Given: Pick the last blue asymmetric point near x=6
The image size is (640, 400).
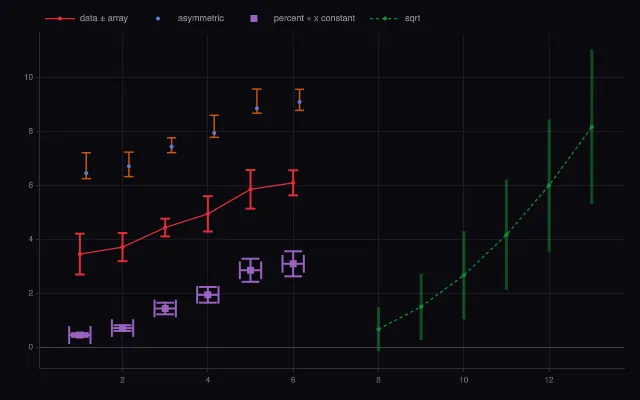Looking at the screenshot, I should pyautogui.click(x=300, y=102).
